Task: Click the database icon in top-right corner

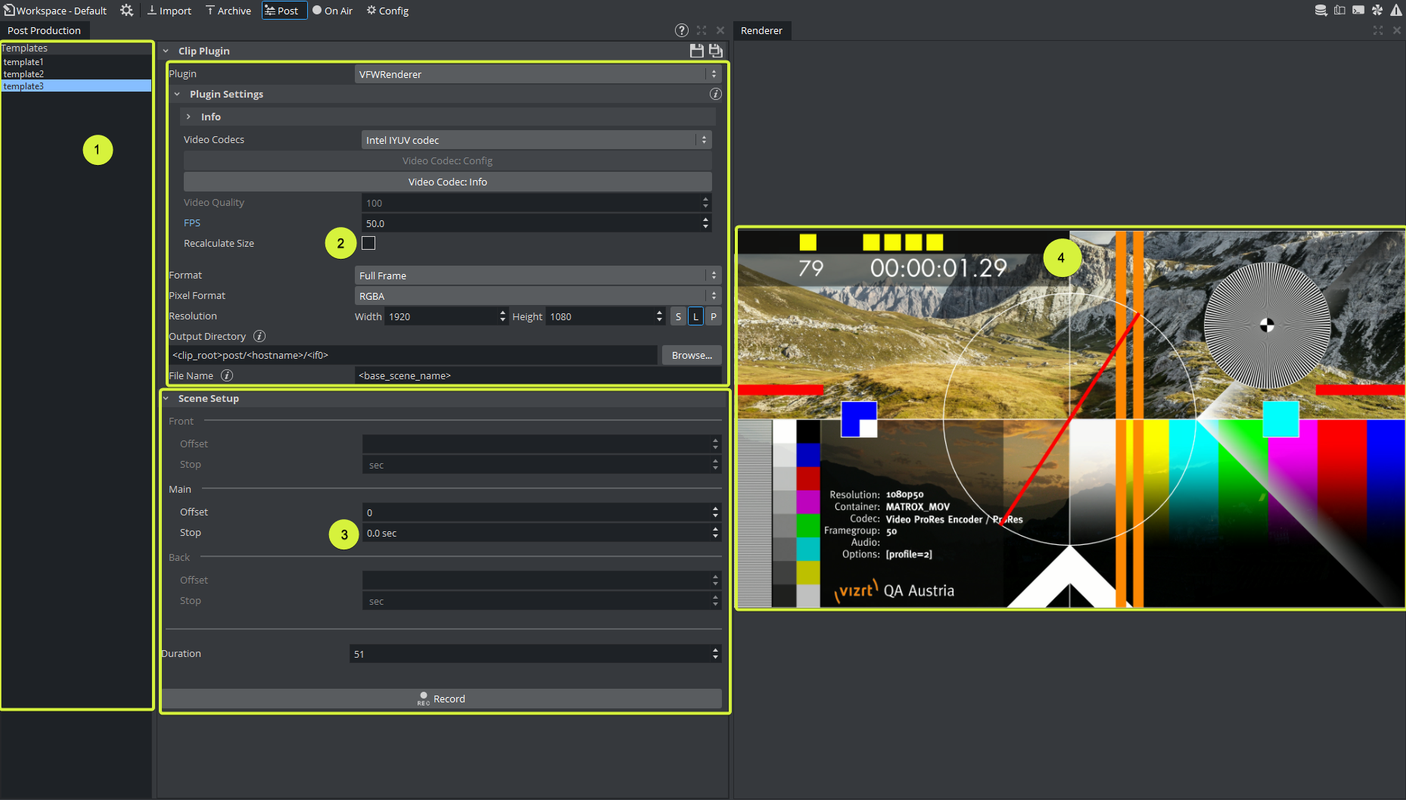Action: pos(1320,10)
